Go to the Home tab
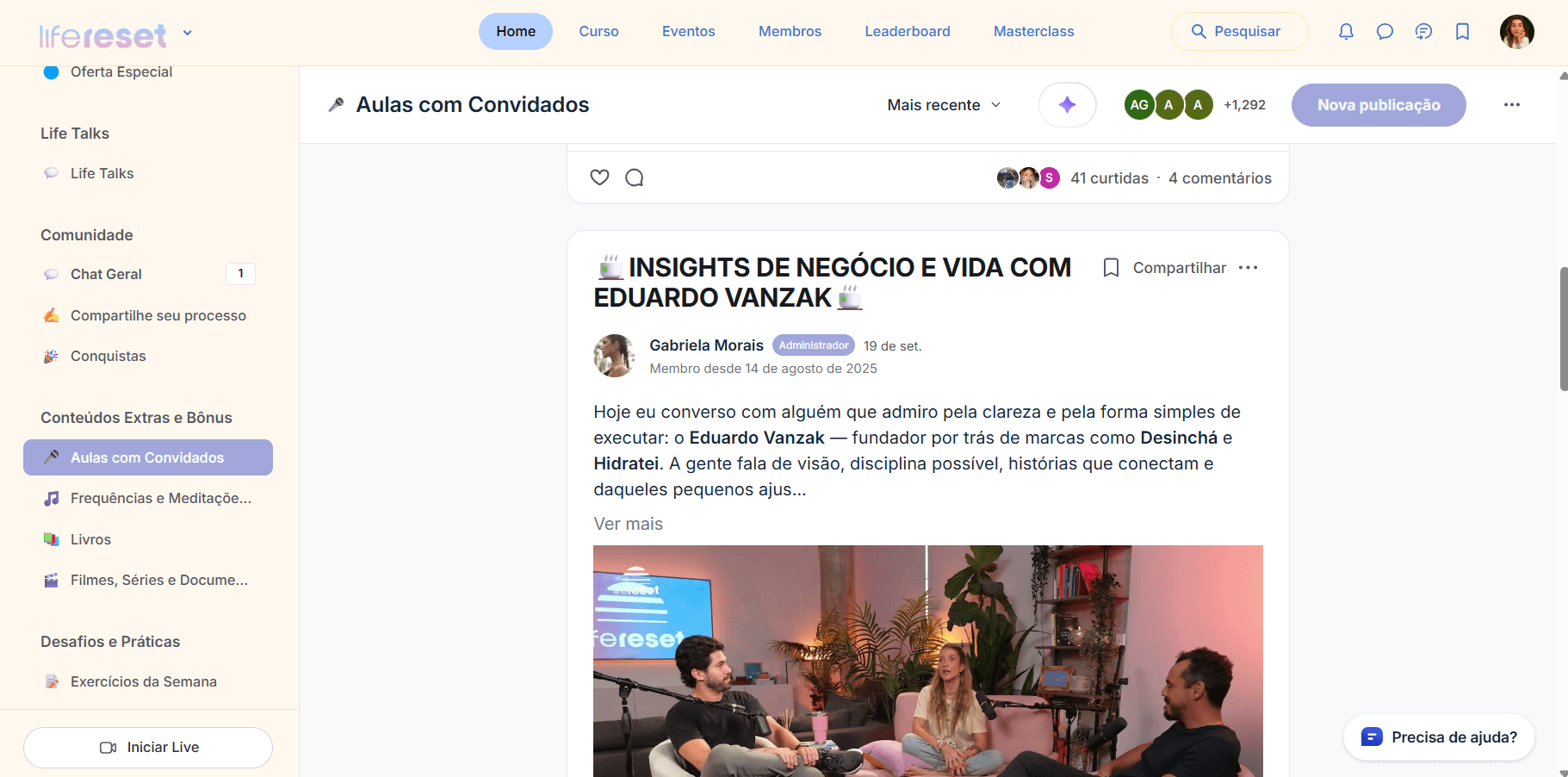 coord(516,32)
